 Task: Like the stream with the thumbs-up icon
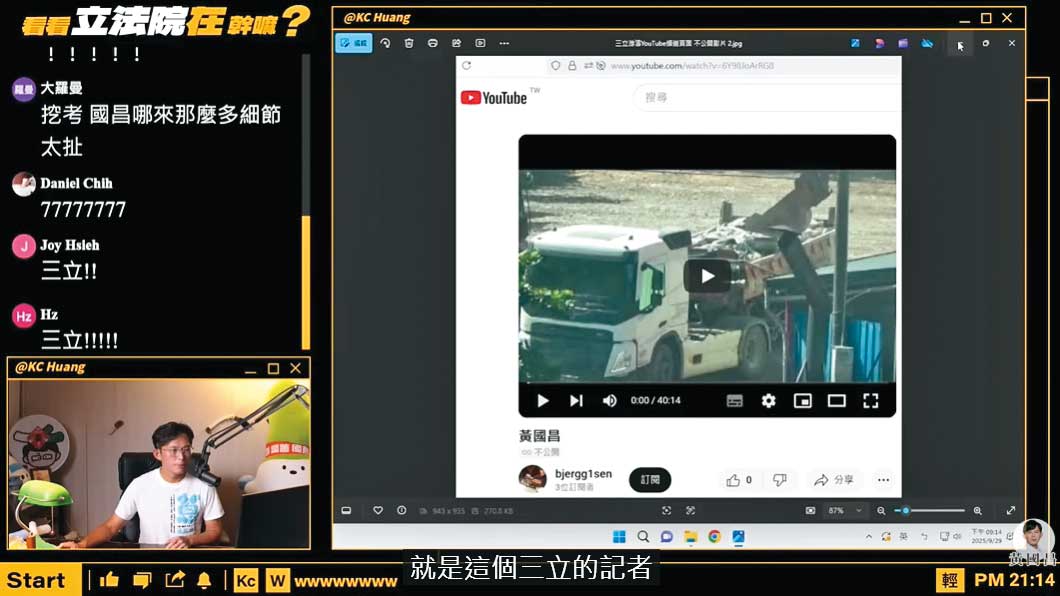(x=108, y=580)
